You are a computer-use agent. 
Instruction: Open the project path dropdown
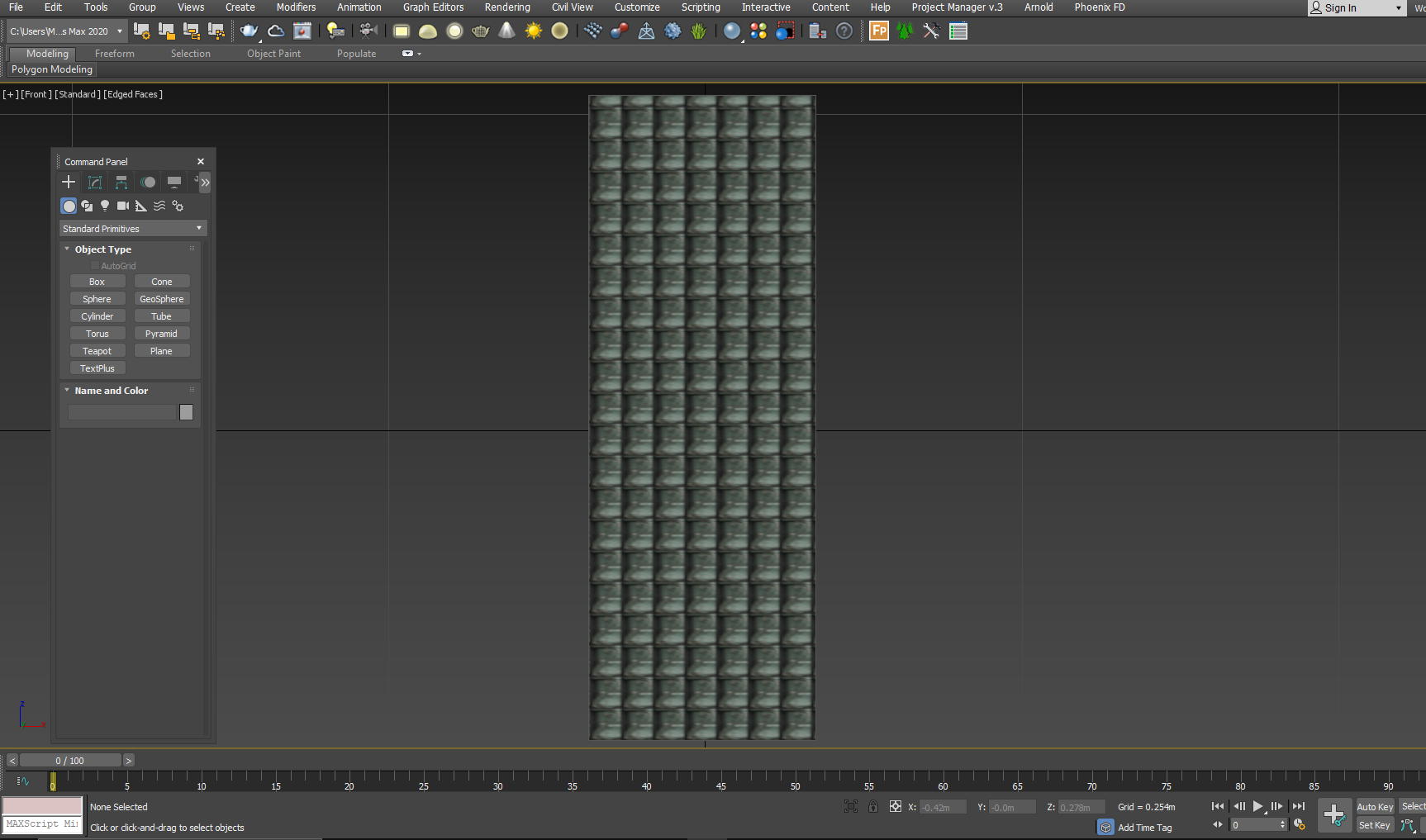(x=121, y=31)
